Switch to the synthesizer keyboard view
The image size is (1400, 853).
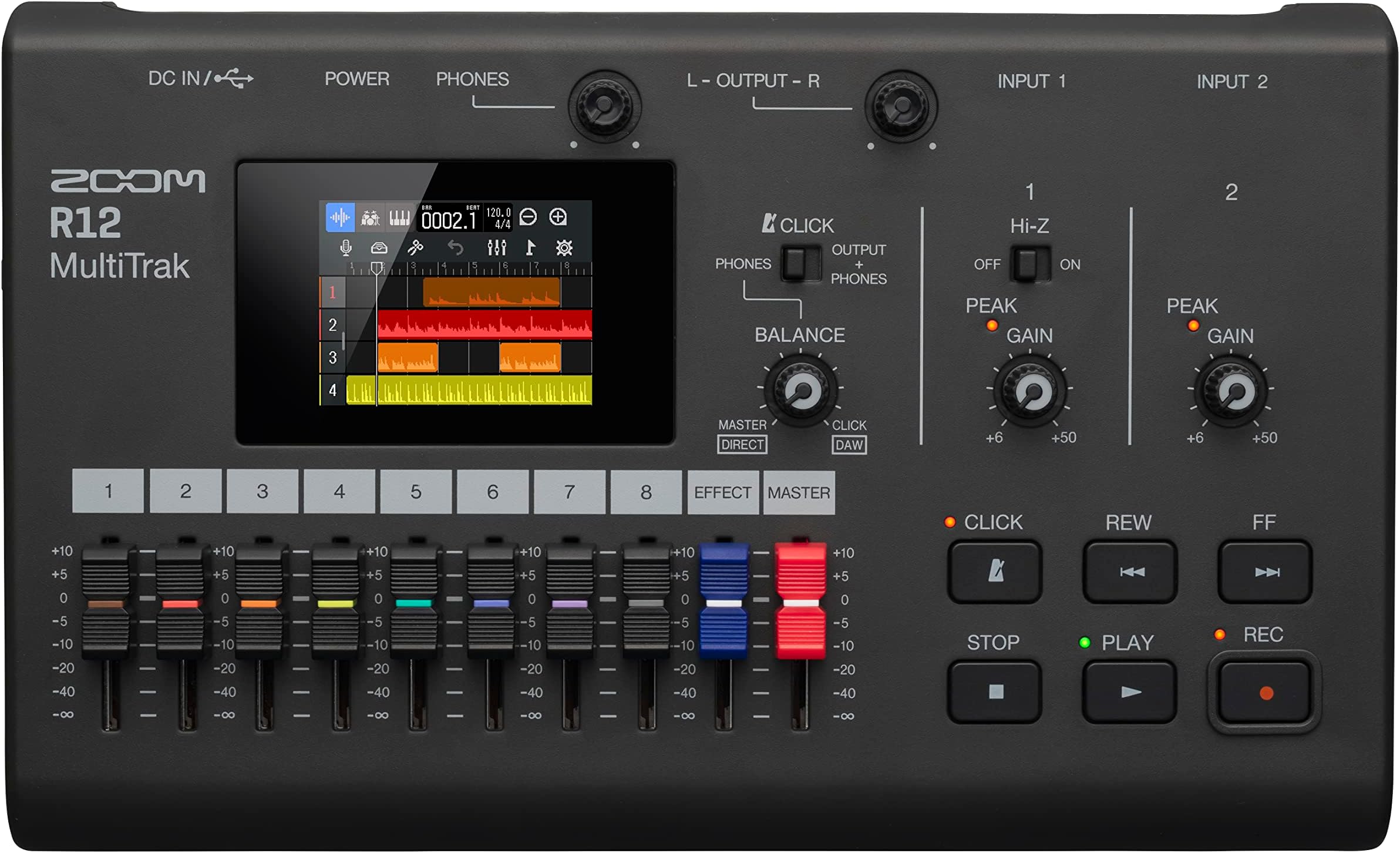point(399,217)
